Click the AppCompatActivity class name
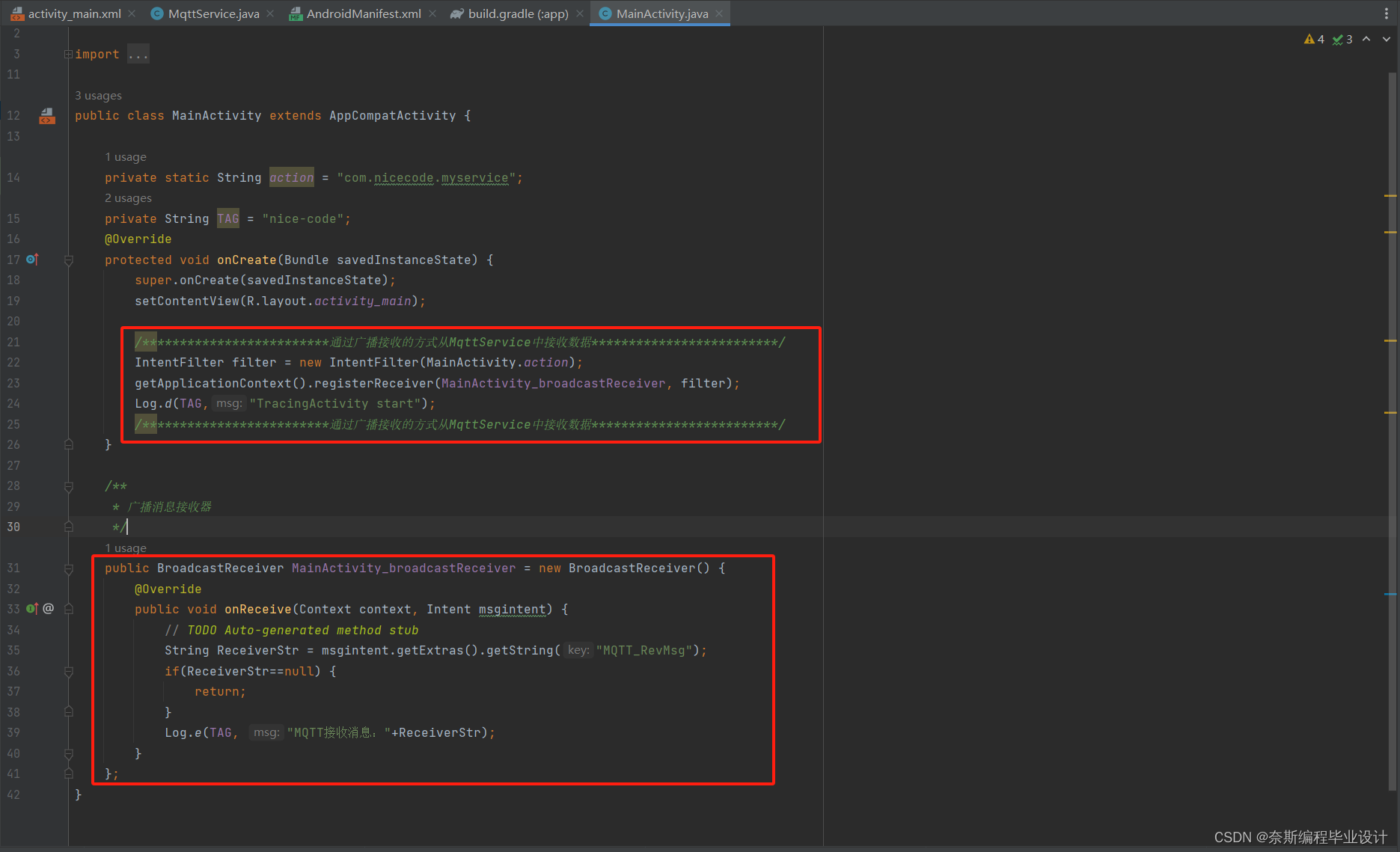The width and height of the screenshot is (1400, 852). point(393,115)
